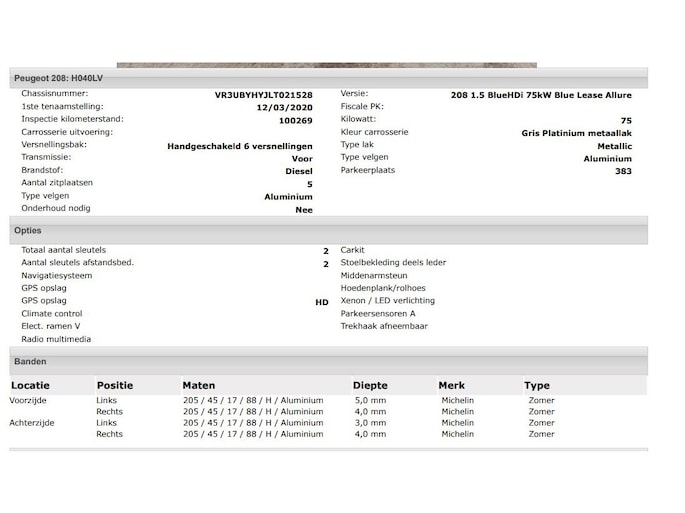Select the 3,0 mm tread depth entry

click(369, 423)
